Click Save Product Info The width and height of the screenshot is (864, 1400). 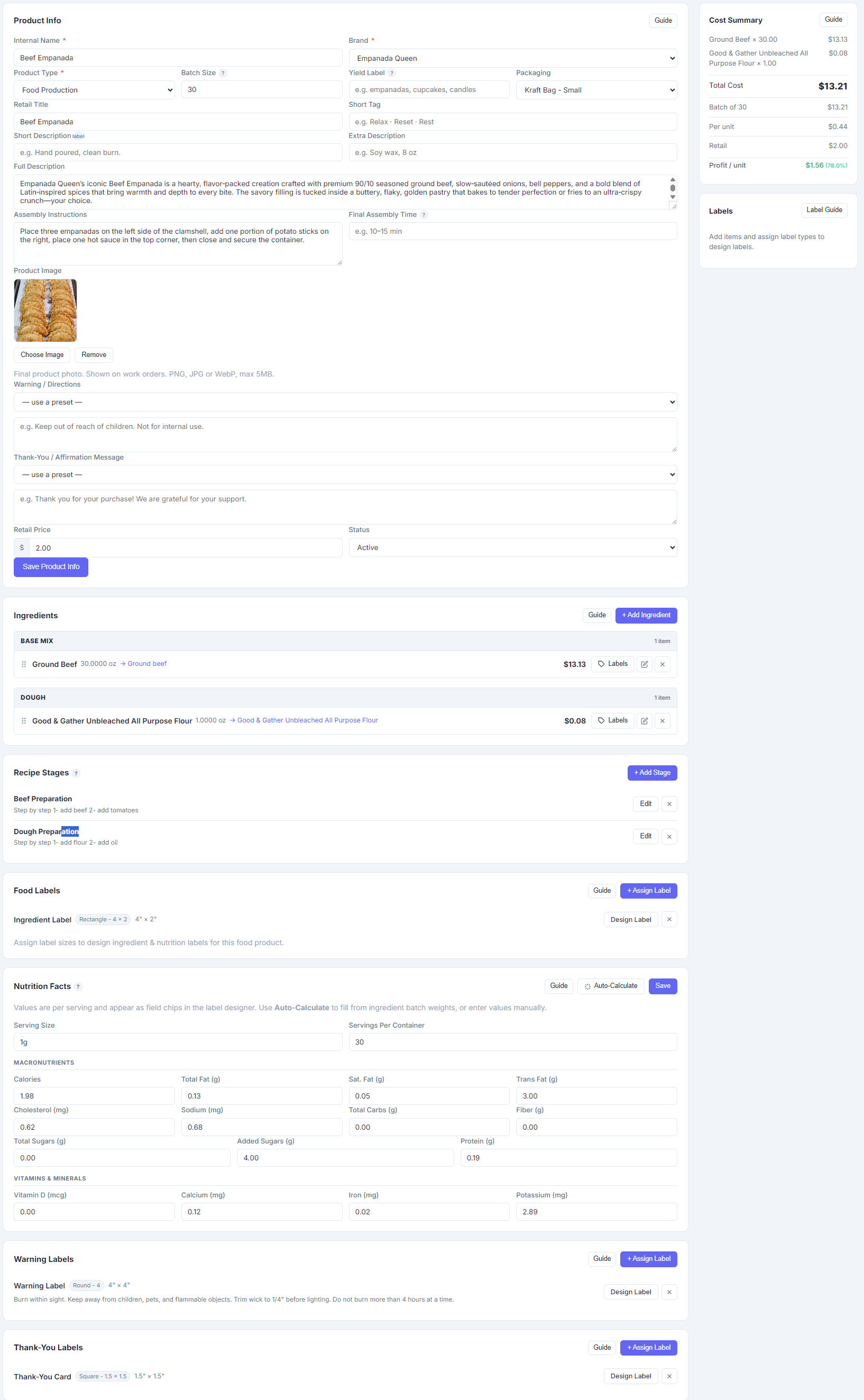(51, 566)
